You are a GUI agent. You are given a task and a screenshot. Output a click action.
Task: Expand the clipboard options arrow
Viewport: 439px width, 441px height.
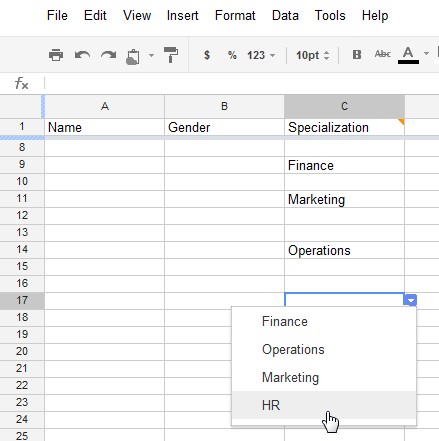[x=151, y=55]
